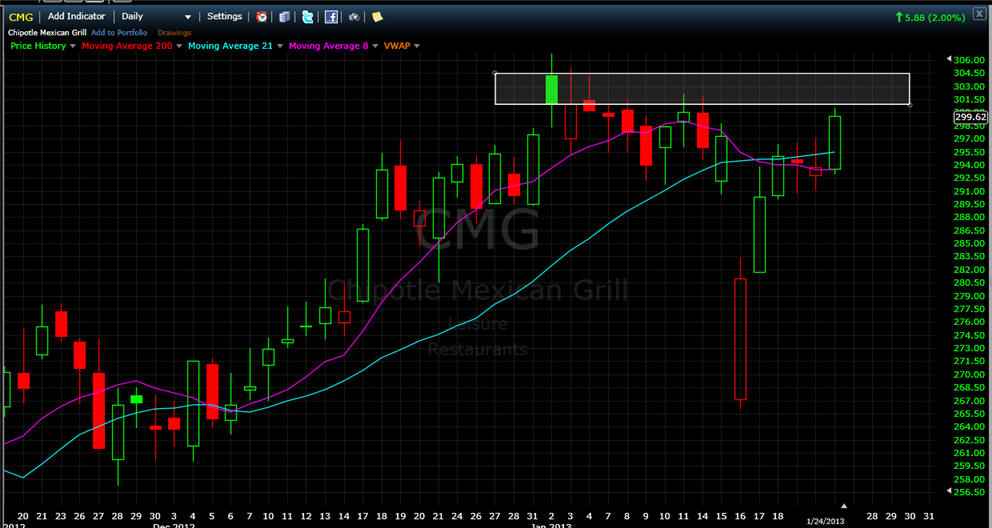
Task: Share chart via the Facebook icon
Action: click(x=331, y=17)
